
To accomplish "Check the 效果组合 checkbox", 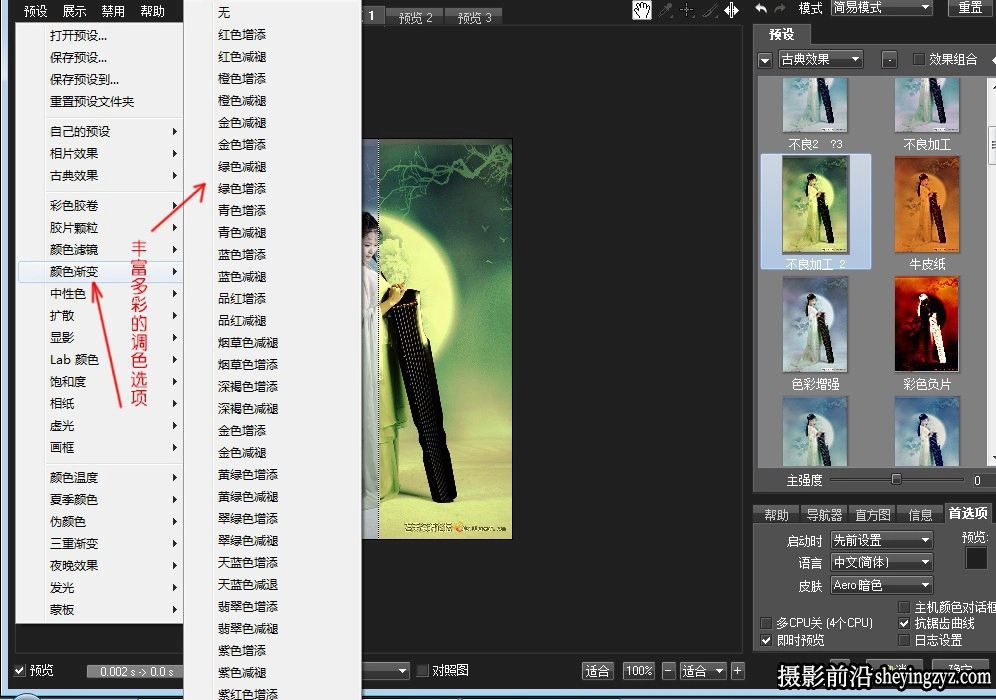I will tap(919, 59).
